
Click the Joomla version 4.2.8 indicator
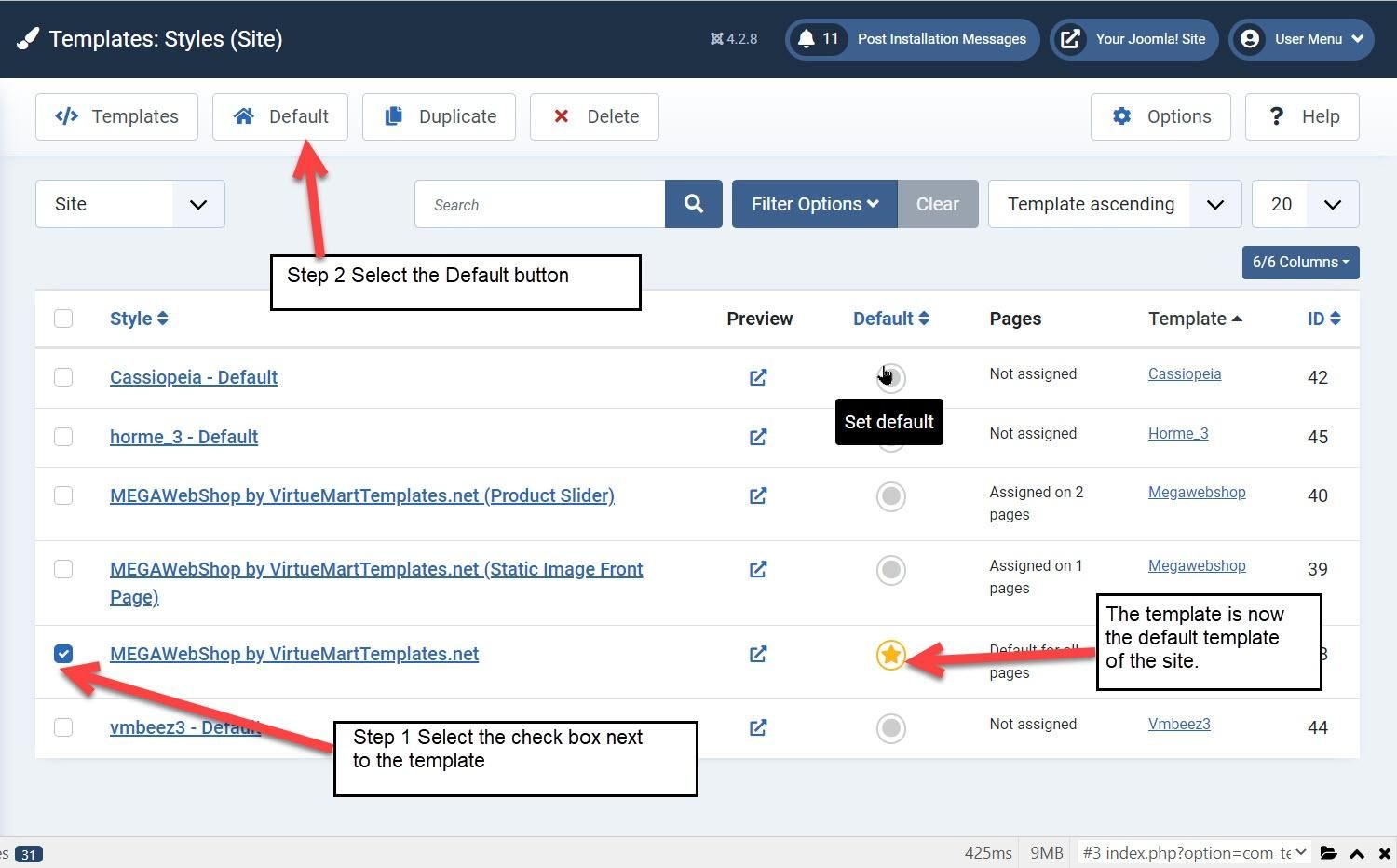734,39
